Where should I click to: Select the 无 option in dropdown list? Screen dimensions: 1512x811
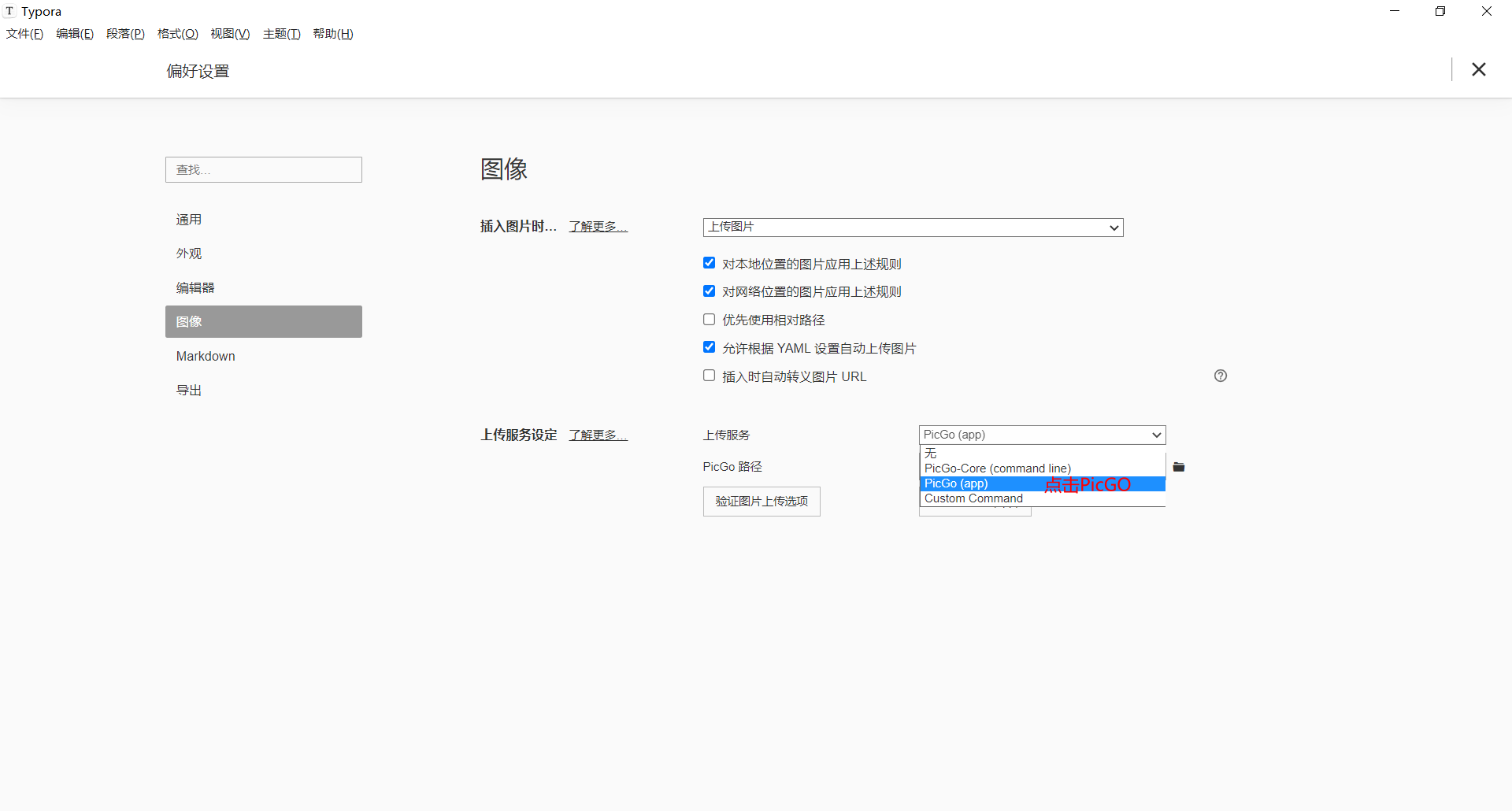coord(1042,454)
